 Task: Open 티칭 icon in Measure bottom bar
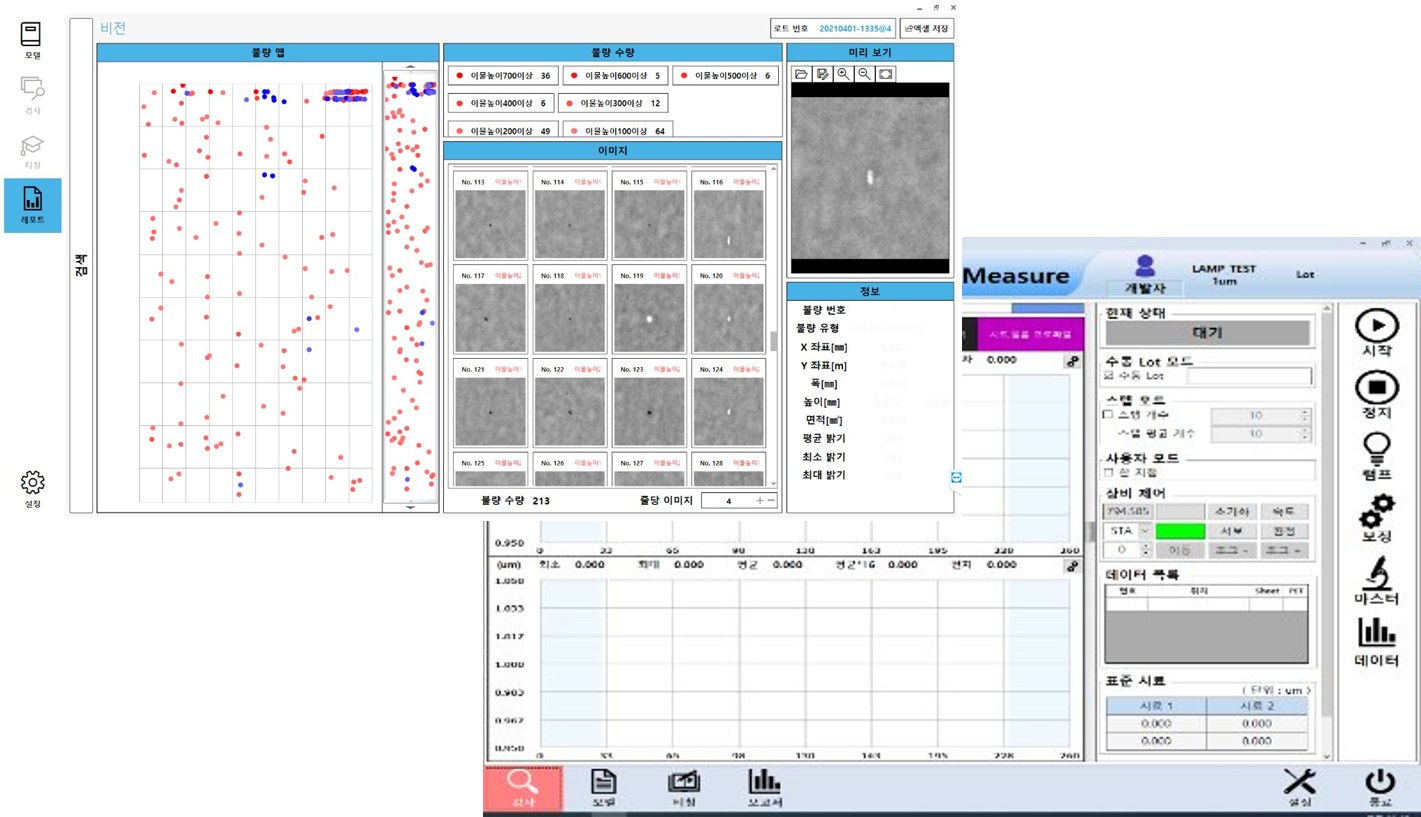coord(684,788)
